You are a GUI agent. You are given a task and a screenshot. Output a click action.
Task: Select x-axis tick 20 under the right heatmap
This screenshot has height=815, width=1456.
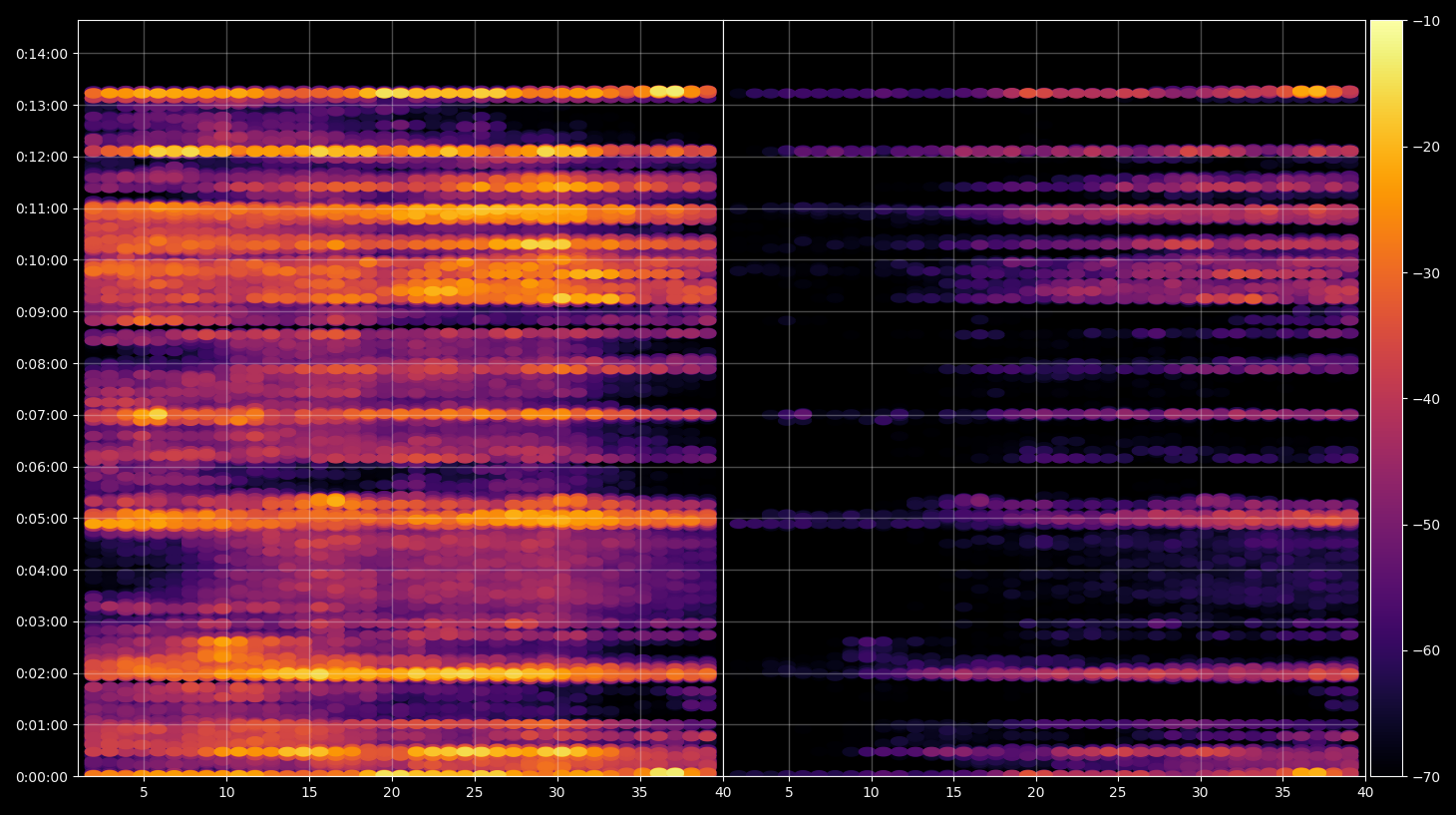point(1036,793)
